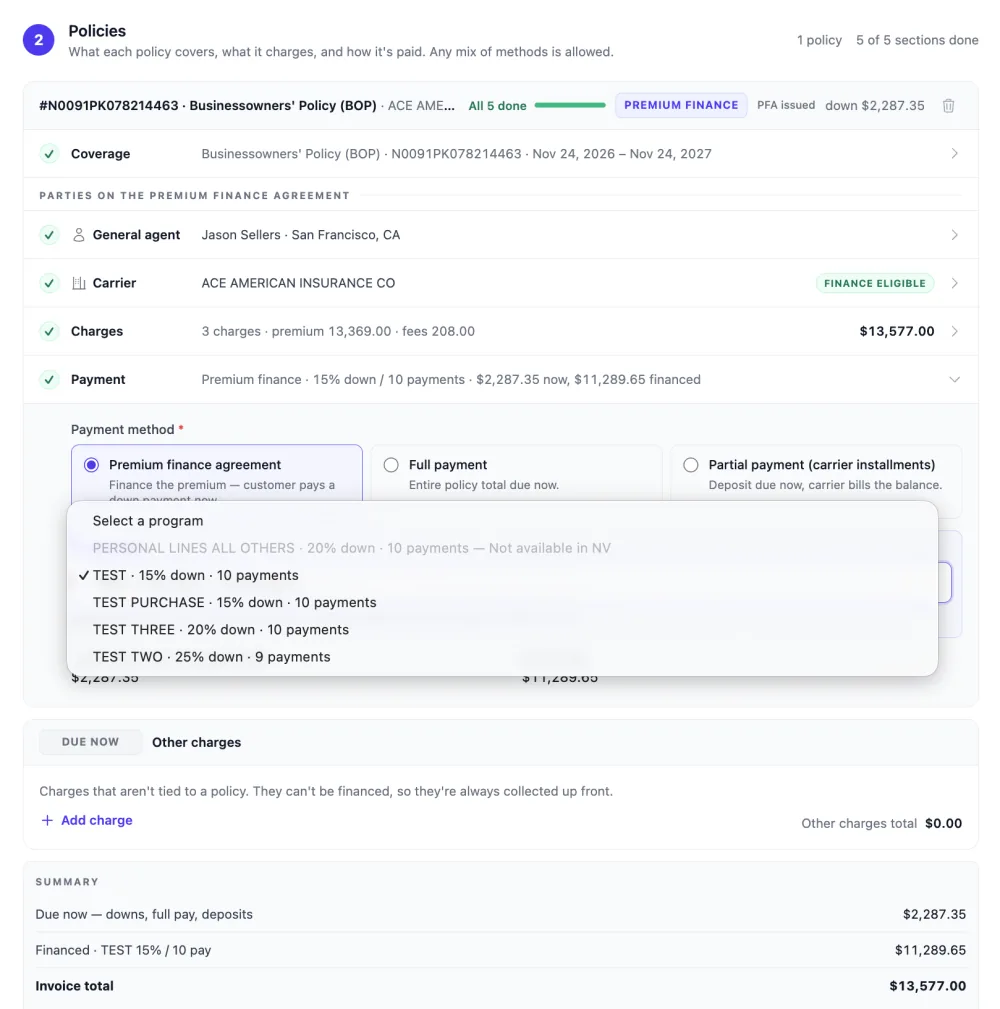This screenshot has width=1000, height=1009.
Task: Click the Charges green checkmark icon
Action: pyautogui.click(x=49, y=331)
